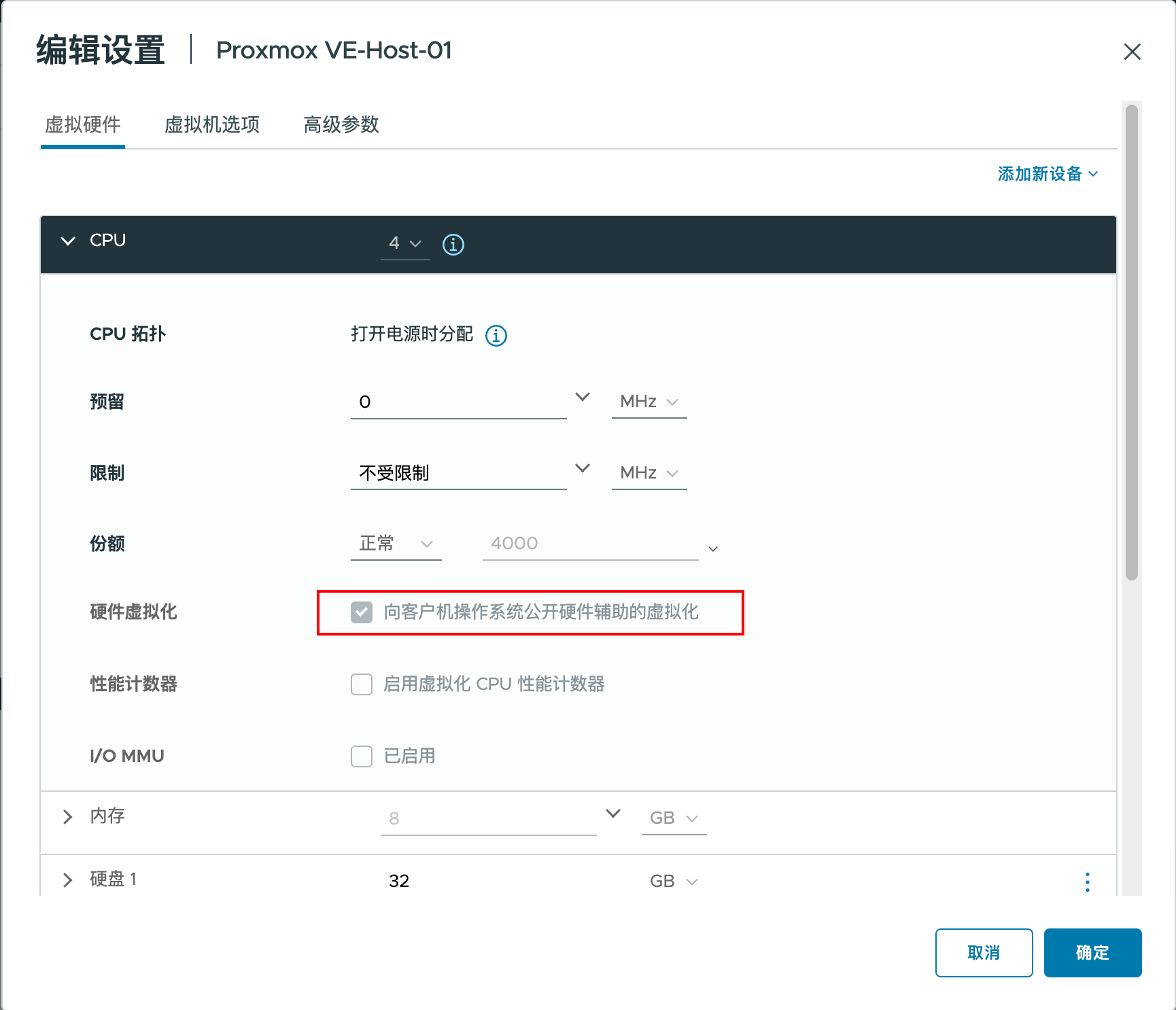Open the 添加新设备 menu

1048,174
